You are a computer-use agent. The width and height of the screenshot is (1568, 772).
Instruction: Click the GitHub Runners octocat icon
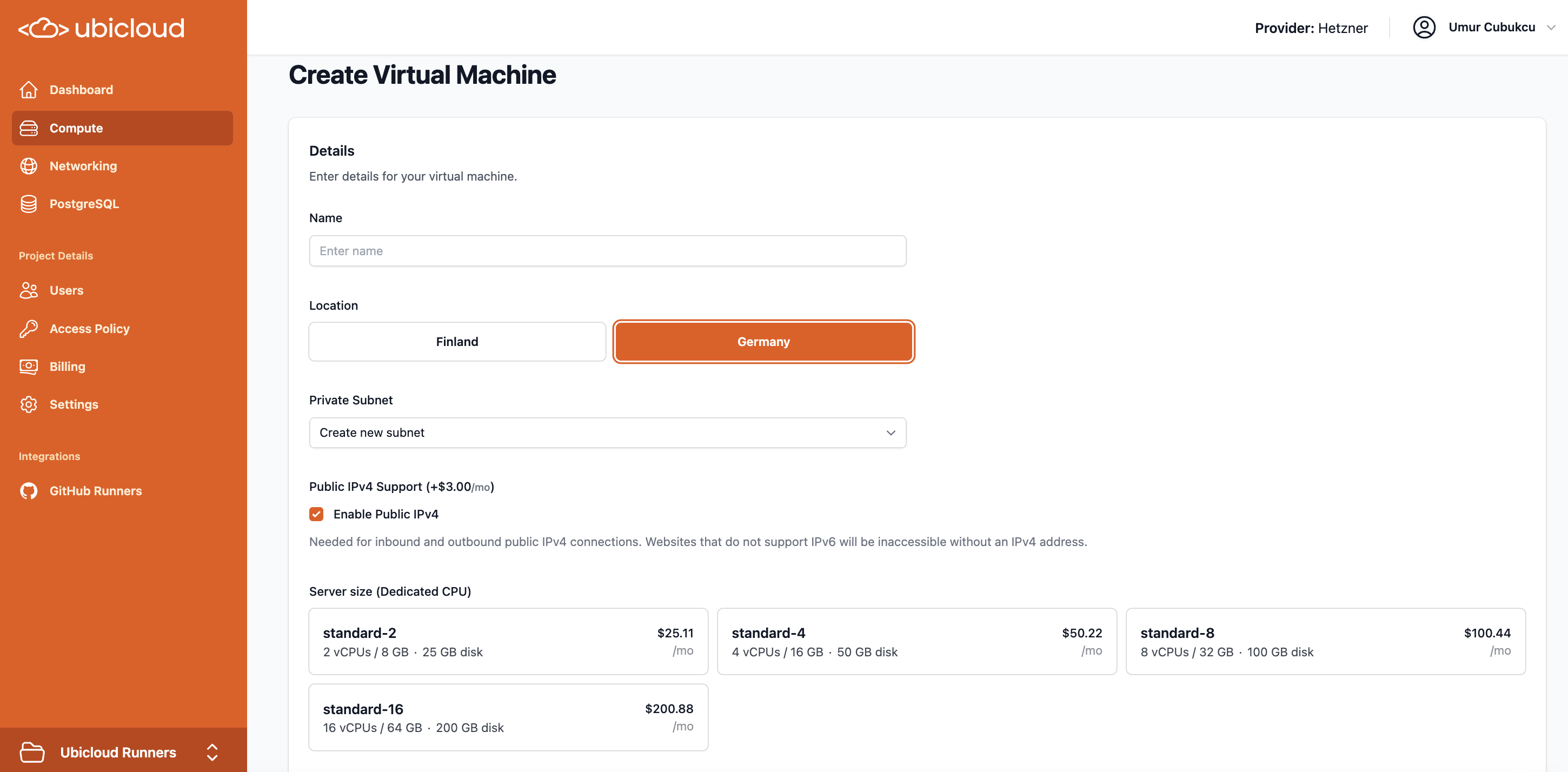(x=29, y=491)
